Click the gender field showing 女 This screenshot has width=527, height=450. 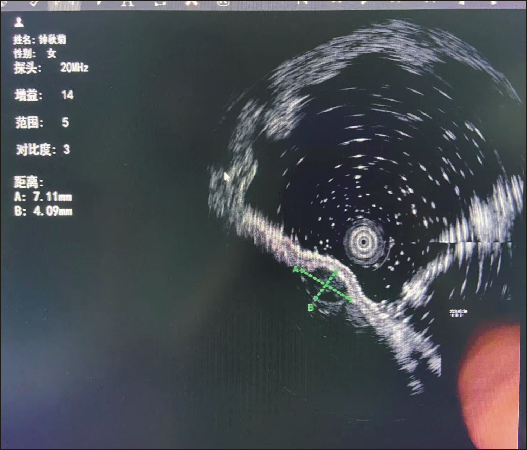[35, 53]
